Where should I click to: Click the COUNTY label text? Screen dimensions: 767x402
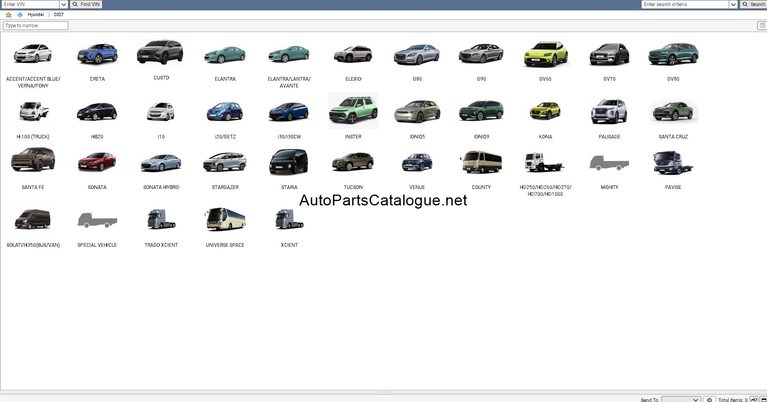481,187
